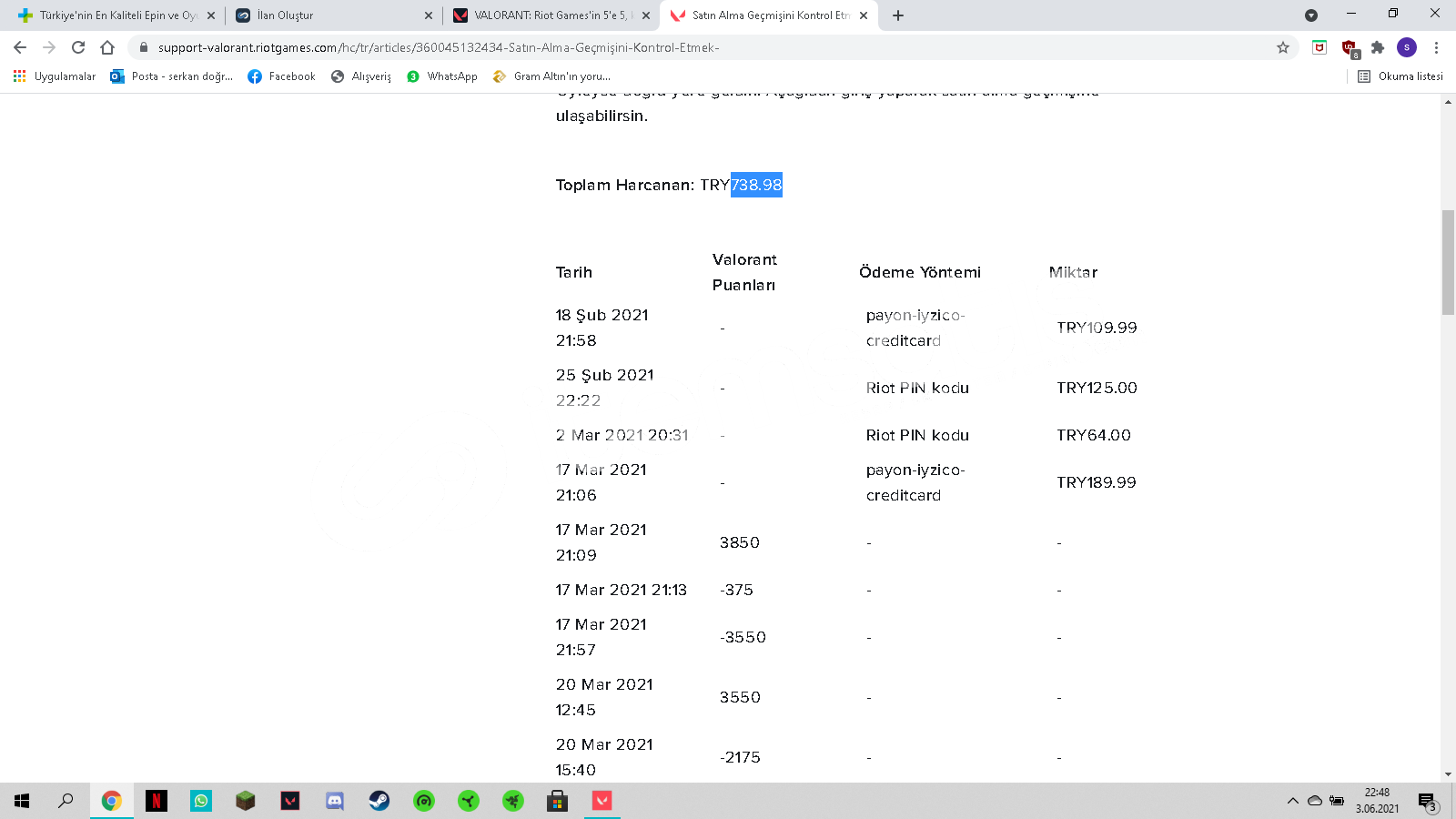The height and width of the screenshot is (819, 1456).
Task: Open the Gram Altın'ın yoru... bookmark
Action: [551, 76]
